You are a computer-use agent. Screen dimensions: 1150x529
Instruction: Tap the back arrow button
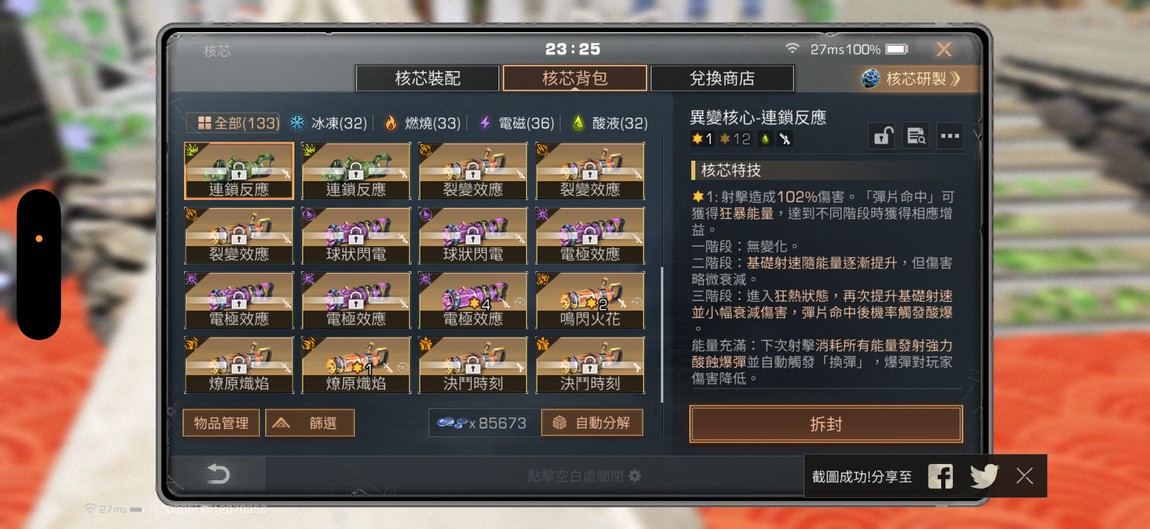pyautogui.click(x=219, y=474)
